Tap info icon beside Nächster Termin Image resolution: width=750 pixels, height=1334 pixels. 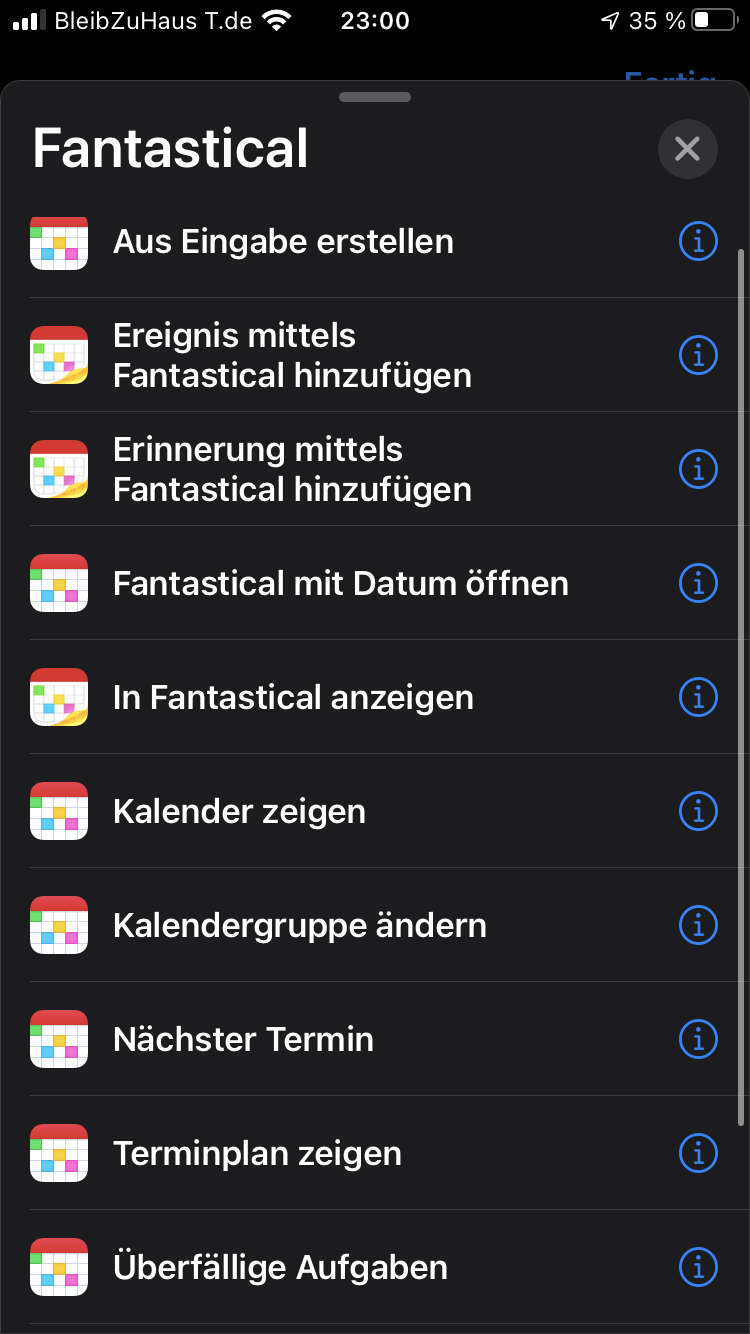698,1039
